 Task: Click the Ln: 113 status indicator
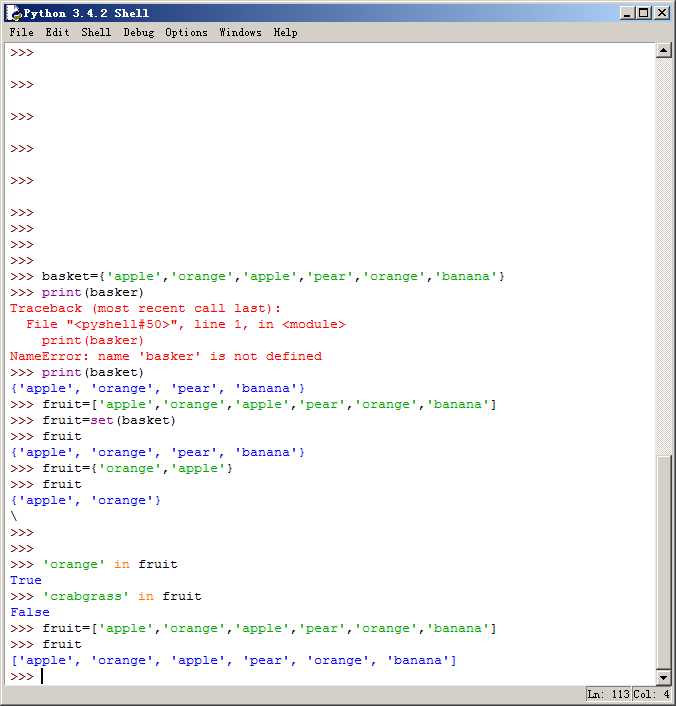[608, 694]
